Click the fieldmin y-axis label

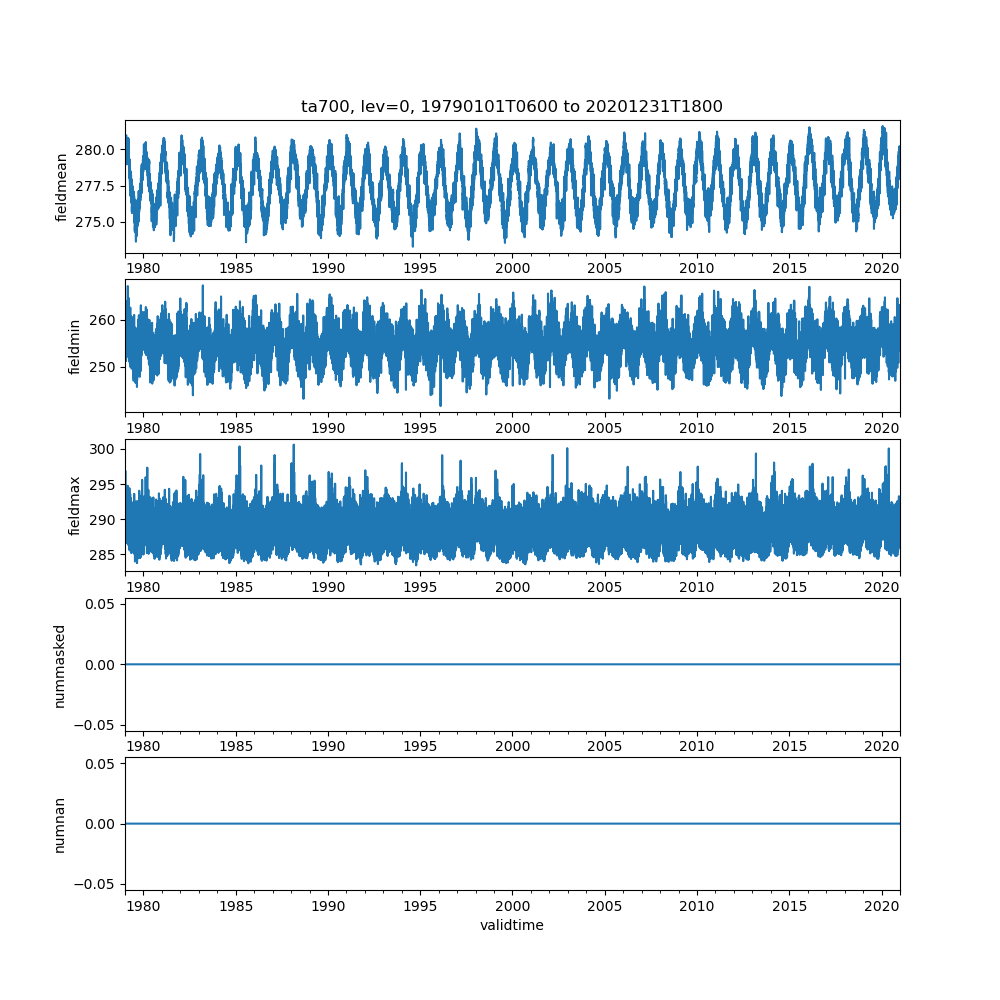[74, 347]
